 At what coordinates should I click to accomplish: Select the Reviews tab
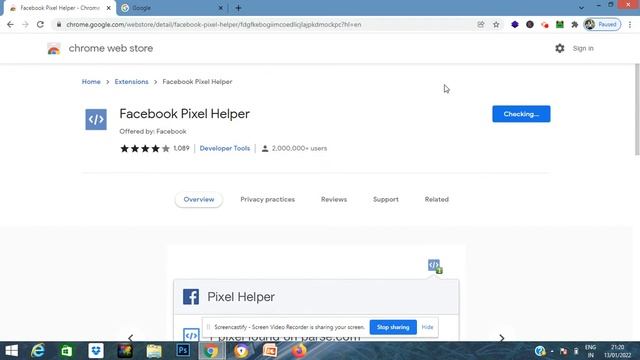(334, 199)
